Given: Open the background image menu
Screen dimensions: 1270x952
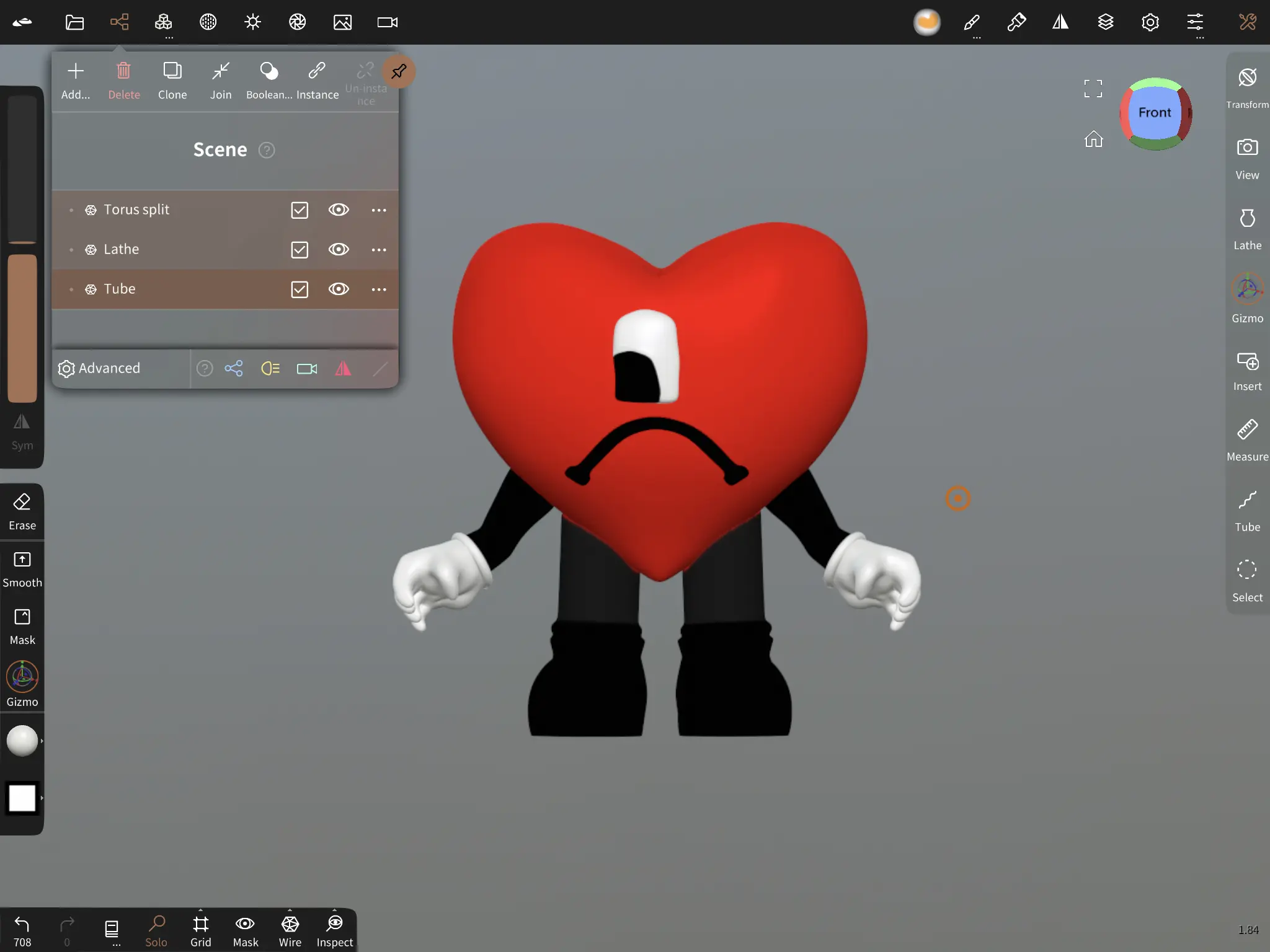Looking at the screenshot, I should pos(342,22).
